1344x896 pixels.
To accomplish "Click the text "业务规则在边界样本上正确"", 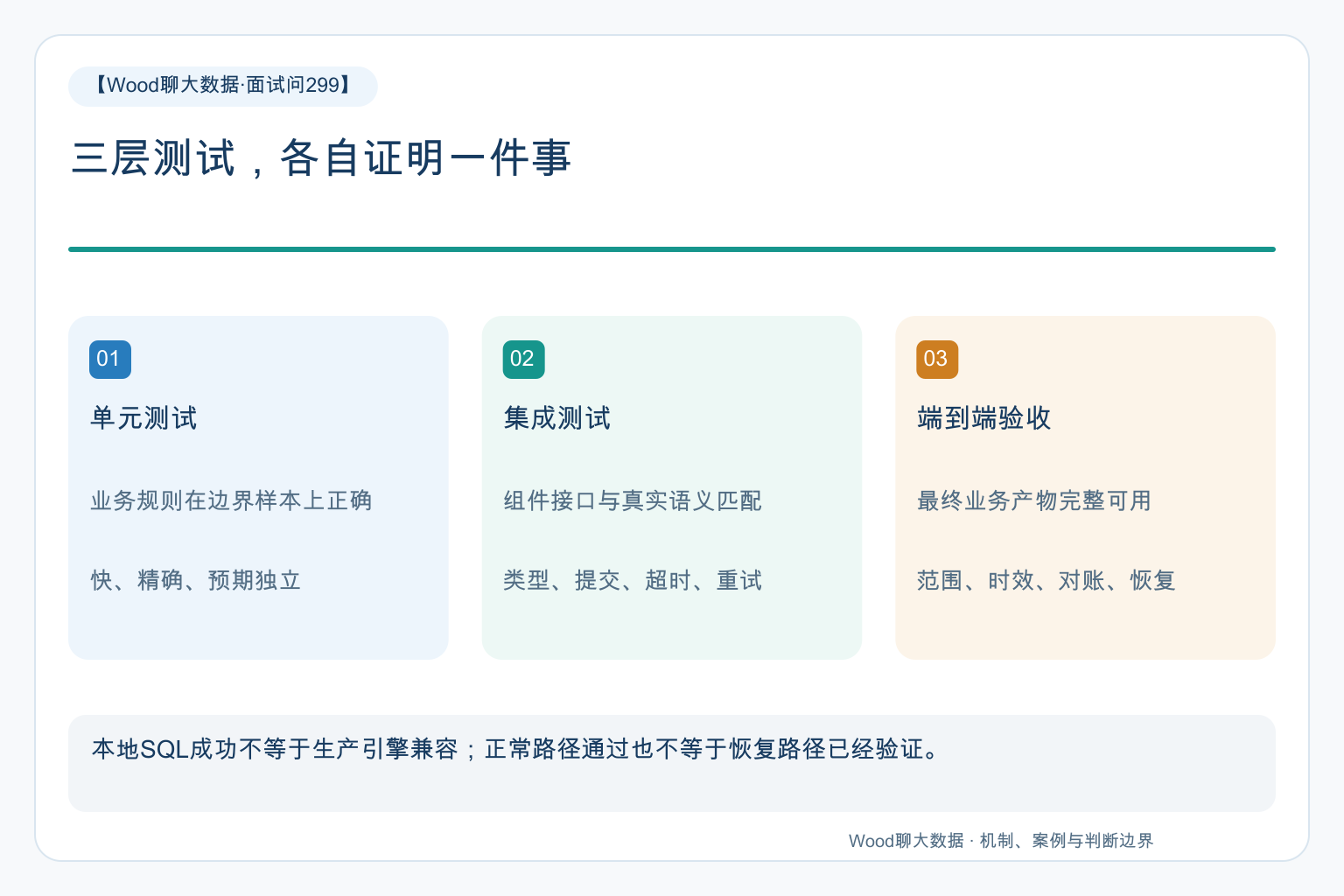I will [x=232, y=500].
